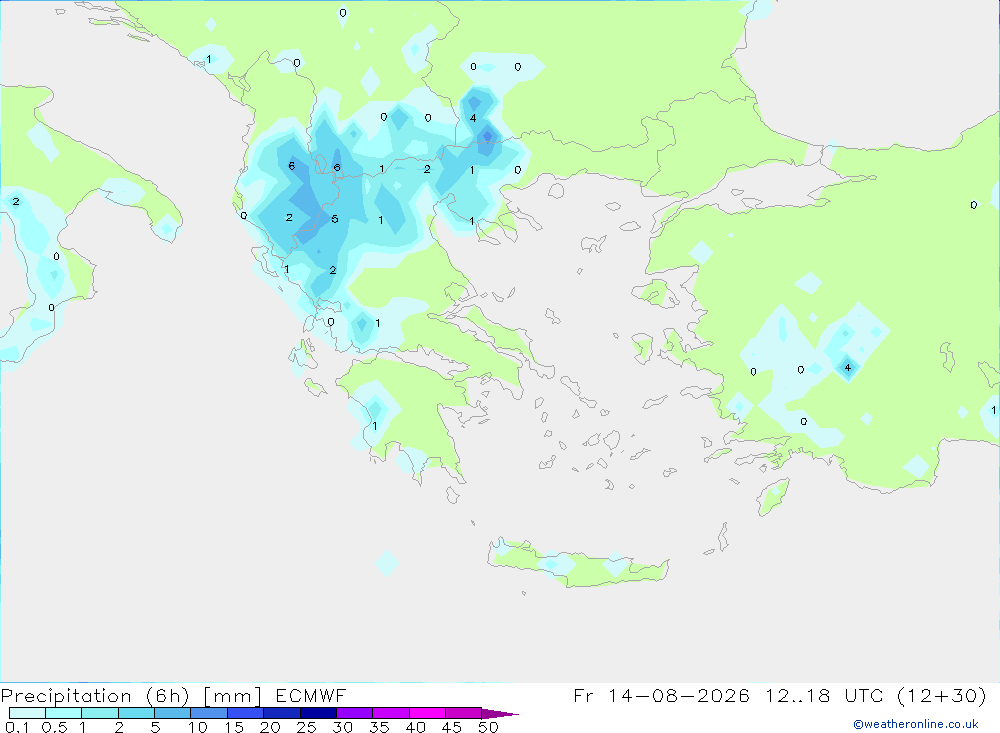Viewport: 1000px width, 733px height.
Task: Click the legend label '40'
Action: 416,727
